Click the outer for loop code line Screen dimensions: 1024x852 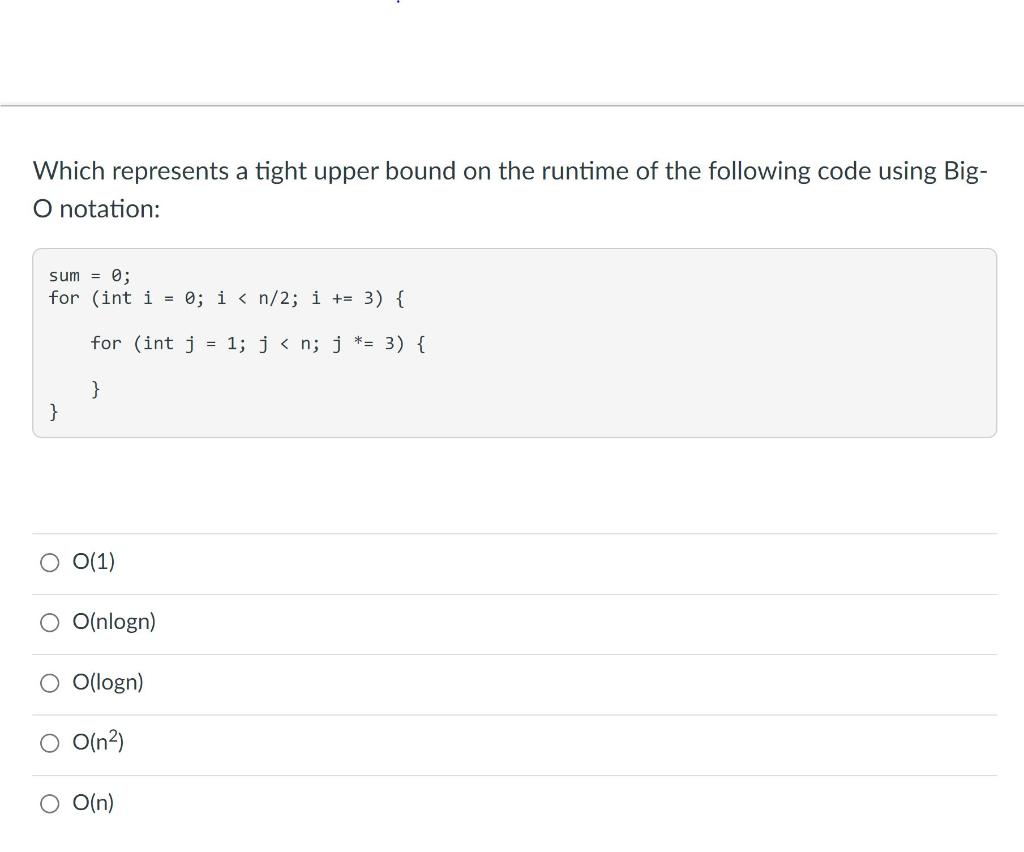(x=226, y=297)
